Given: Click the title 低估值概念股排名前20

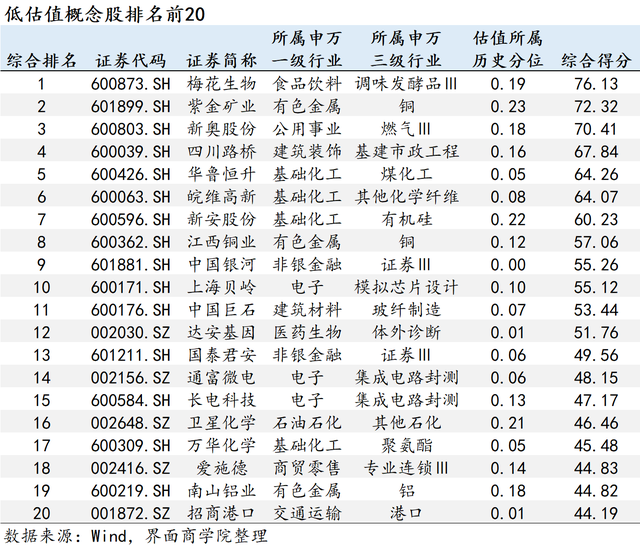Looking at the screenshot, I should point(104,14).
